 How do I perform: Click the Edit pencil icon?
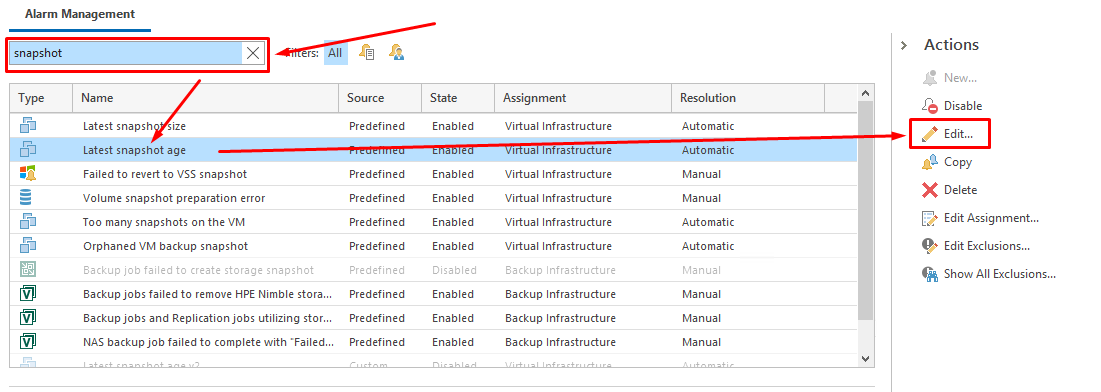tap(930, 133)
